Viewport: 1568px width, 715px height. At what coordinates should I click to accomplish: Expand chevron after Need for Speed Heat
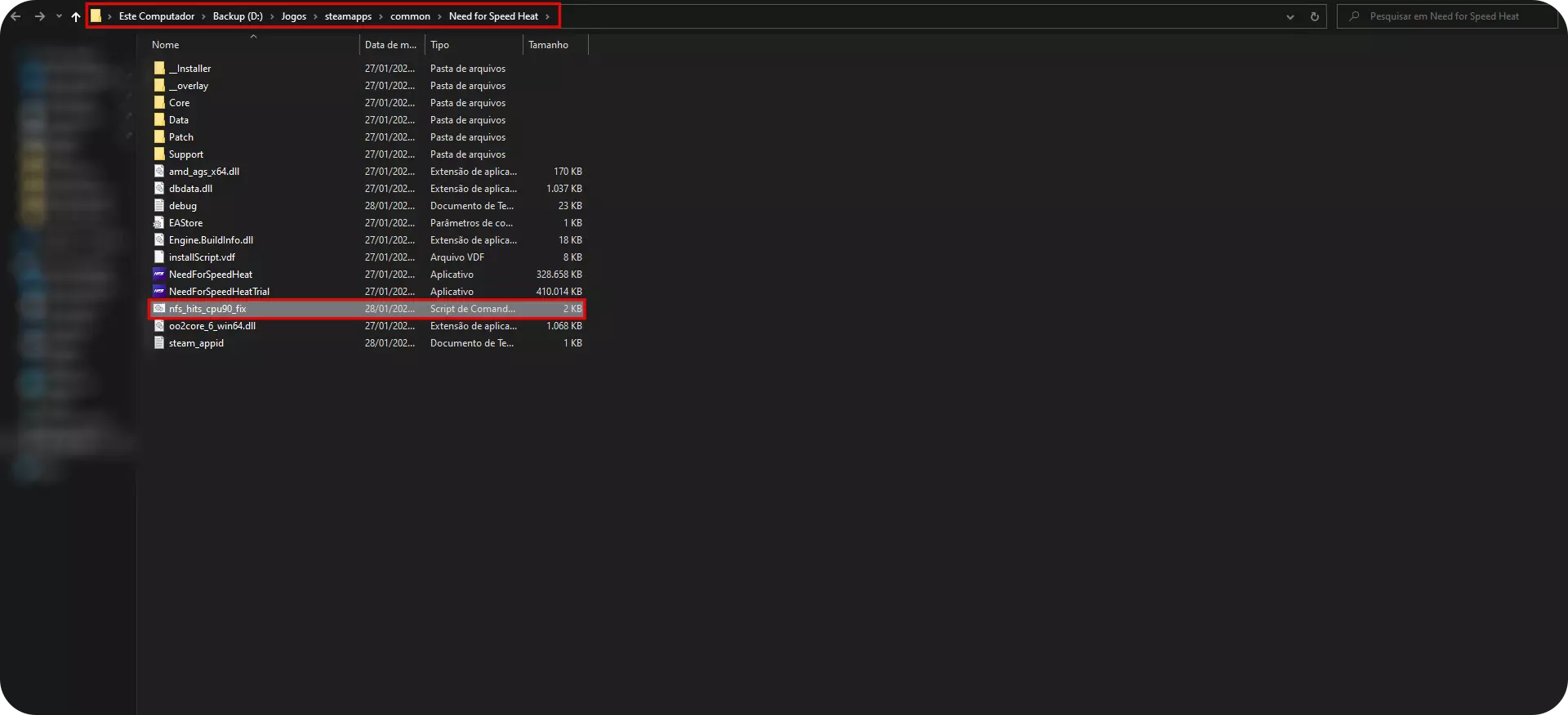[x=547, y=16]
